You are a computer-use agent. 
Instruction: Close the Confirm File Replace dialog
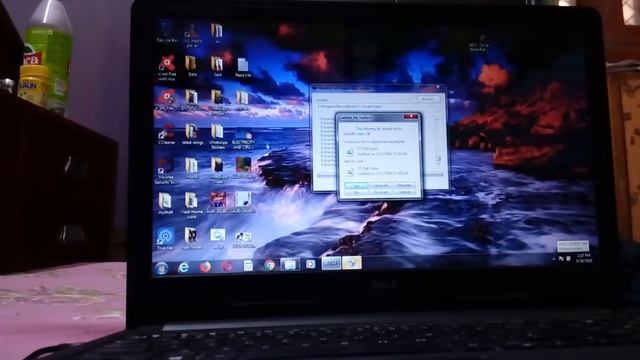click(411, 117)
